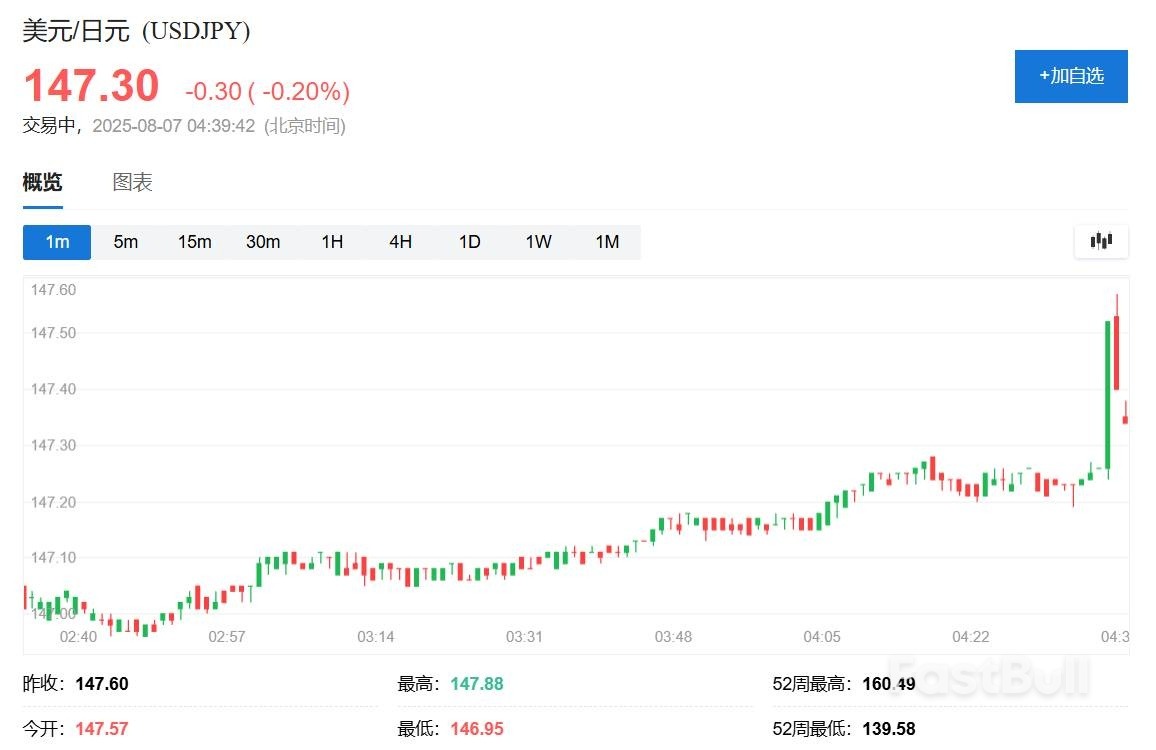Choose the 15m chart interval
Image resolution: width=1156 pixels, height=750 pixels.
[x=194, y=242]
